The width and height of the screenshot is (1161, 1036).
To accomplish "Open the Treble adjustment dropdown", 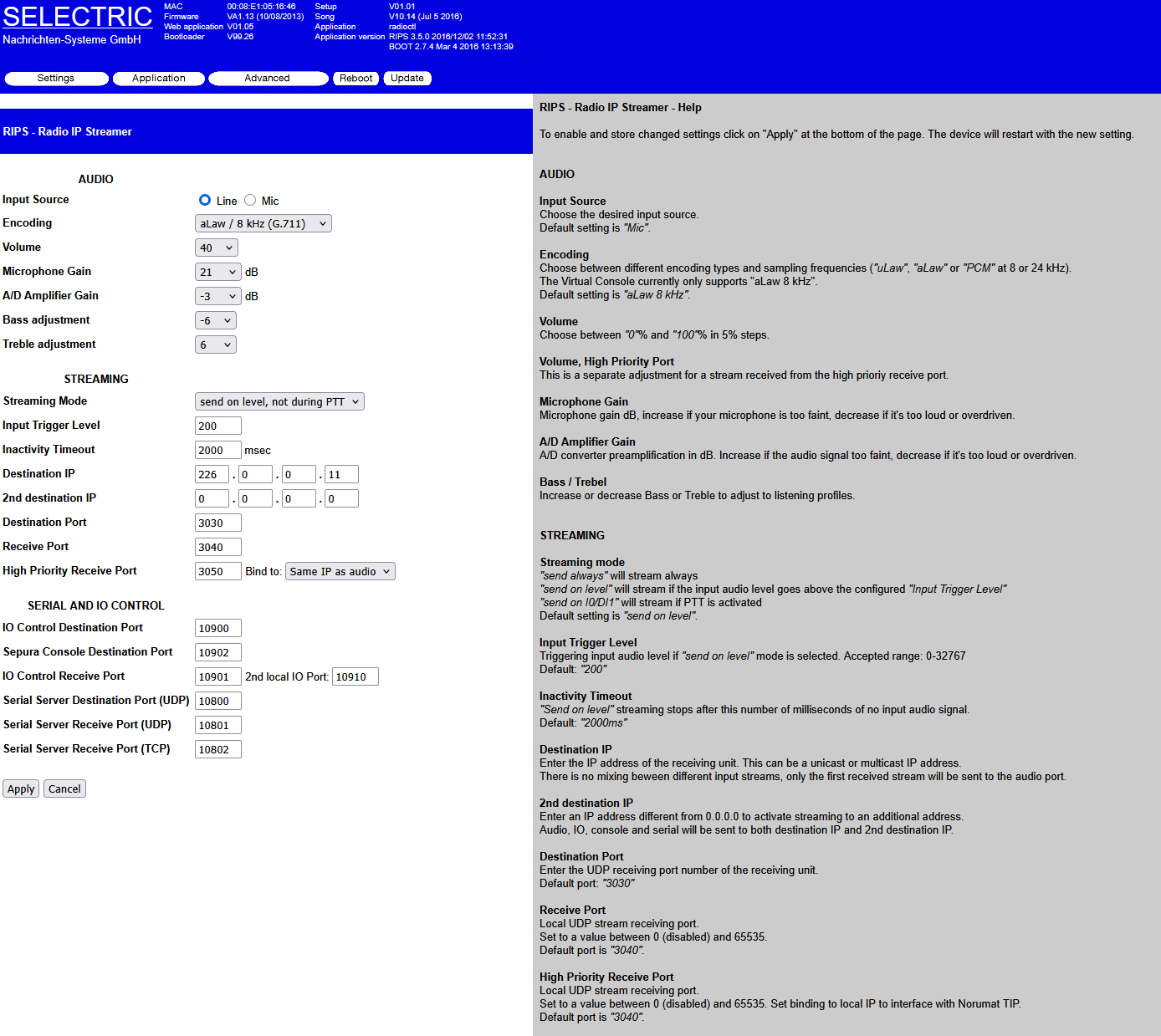I will point(216,344).
